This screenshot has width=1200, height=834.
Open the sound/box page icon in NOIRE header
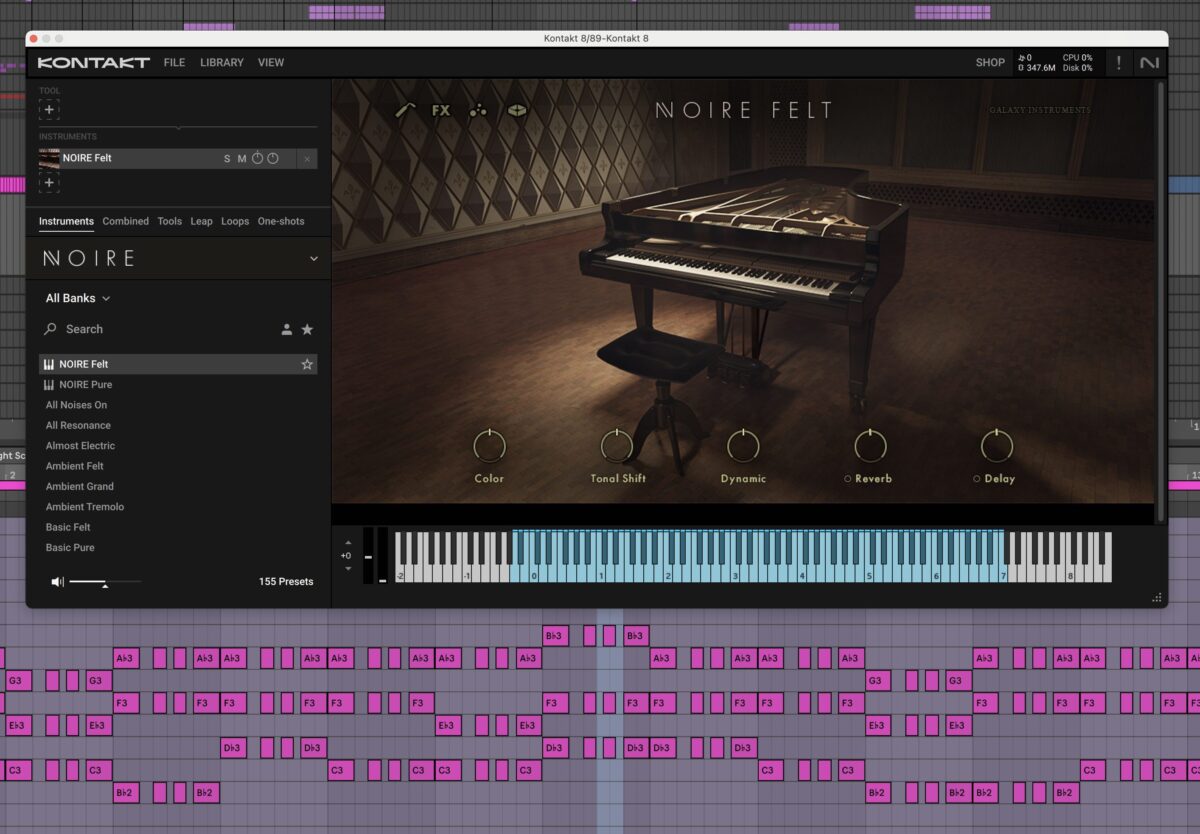click(517, 110)
